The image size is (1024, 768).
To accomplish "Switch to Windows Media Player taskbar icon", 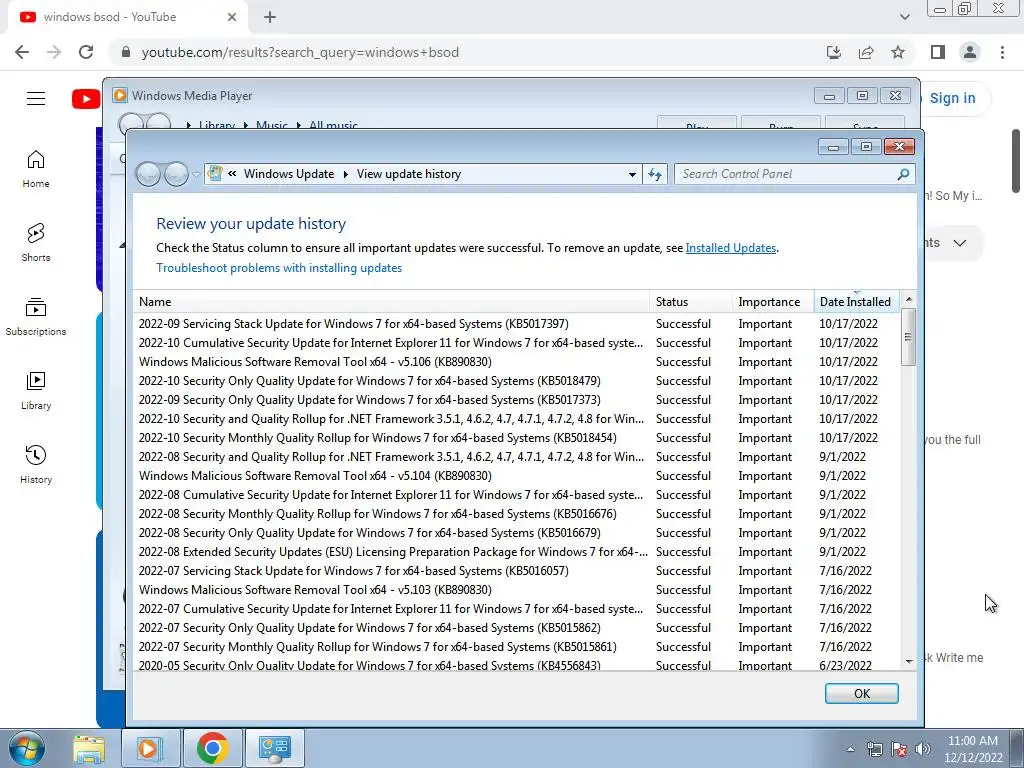I will click(150, 748).
